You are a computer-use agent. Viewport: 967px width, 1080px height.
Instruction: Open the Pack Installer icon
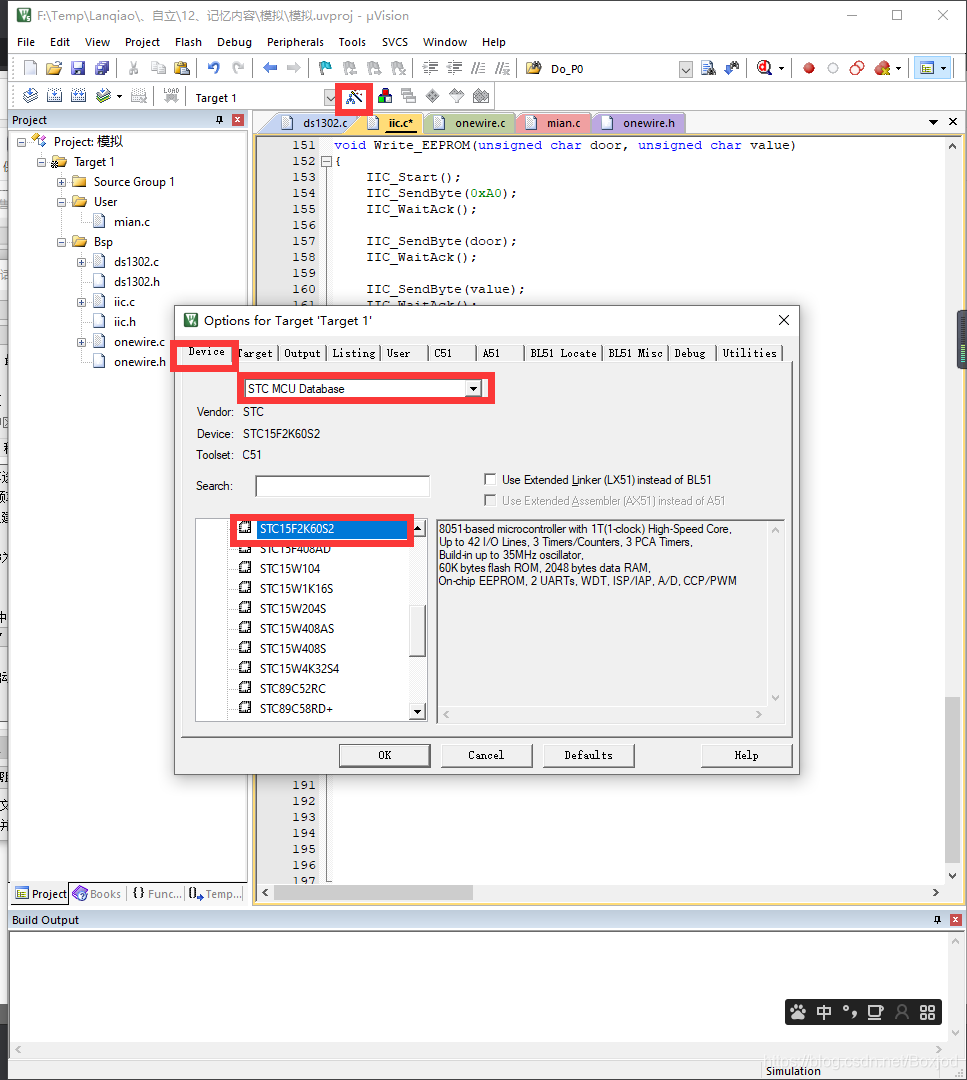coord(481,96)
